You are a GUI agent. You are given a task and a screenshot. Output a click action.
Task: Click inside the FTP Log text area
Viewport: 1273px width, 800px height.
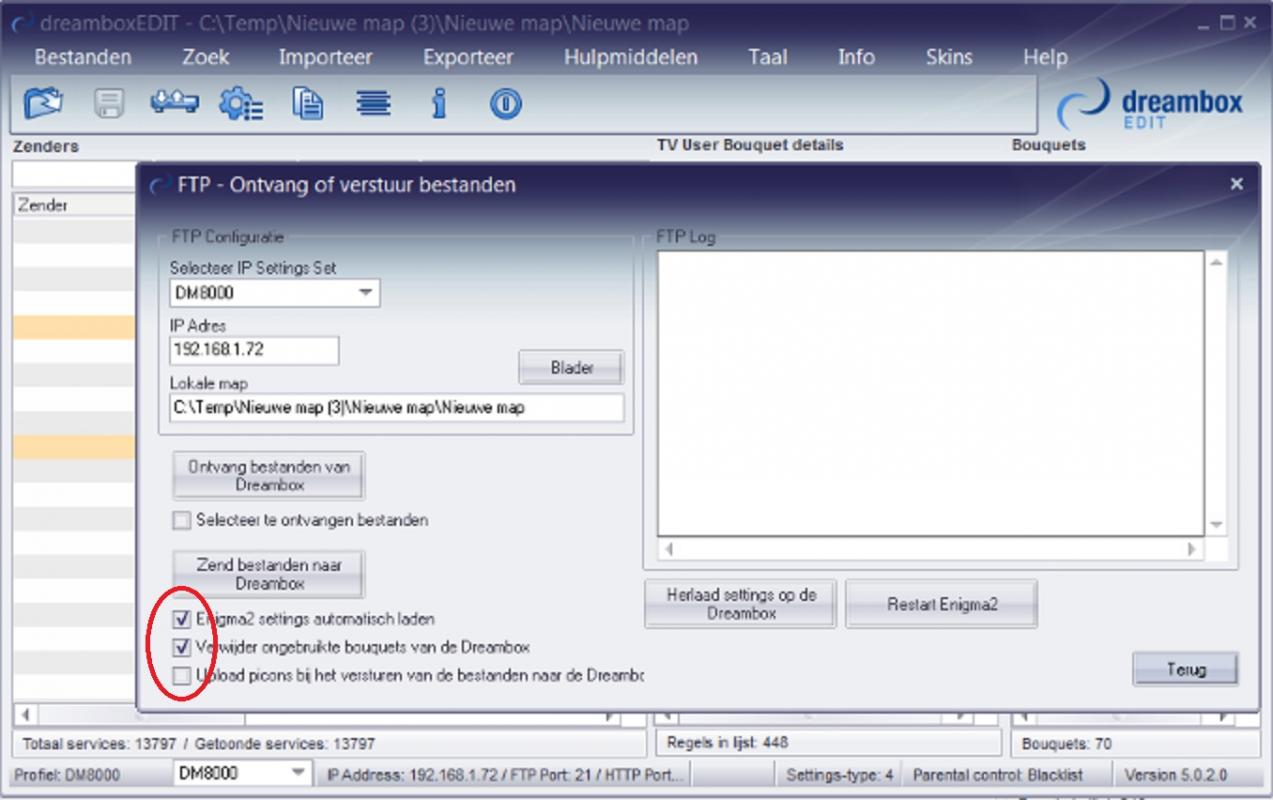(930, 393)
